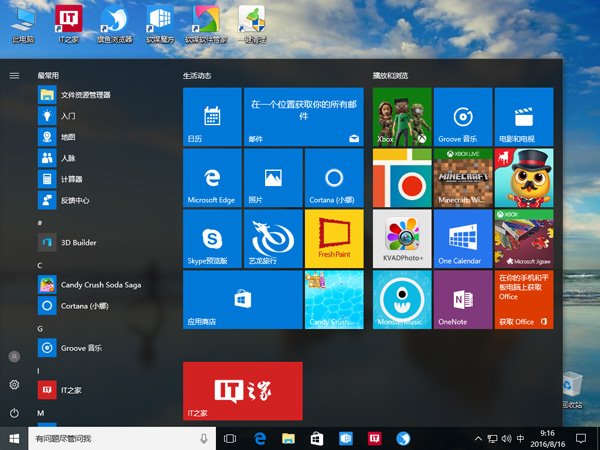Screen dimensions: 600x450
Task: Jump to the letter C group header
Action: [40, 265]
